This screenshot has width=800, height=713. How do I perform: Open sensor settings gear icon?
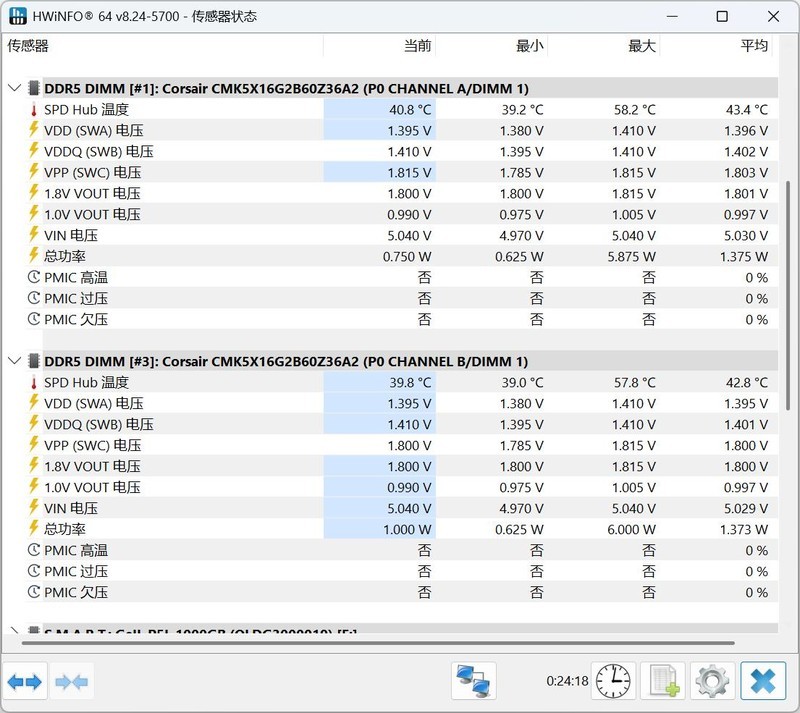pos(712,682)
